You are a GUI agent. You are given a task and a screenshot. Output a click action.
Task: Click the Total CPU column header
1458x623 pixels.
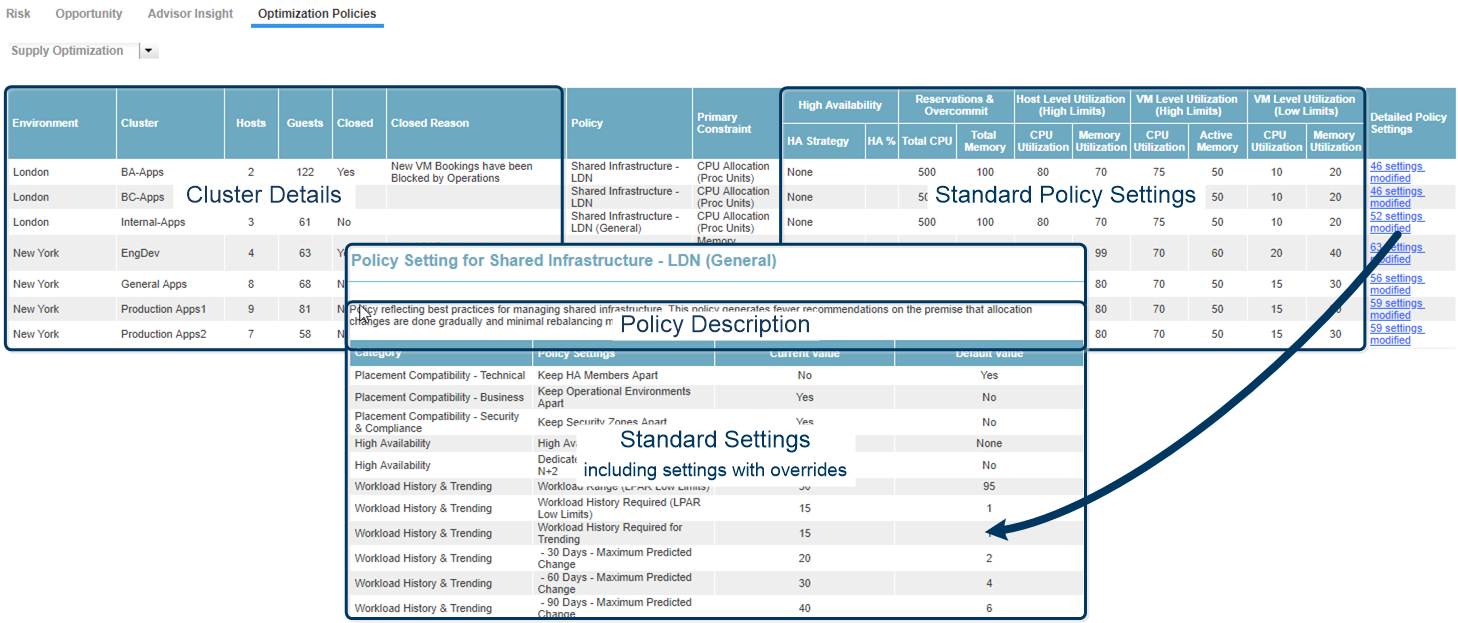[x=927, y=141]
